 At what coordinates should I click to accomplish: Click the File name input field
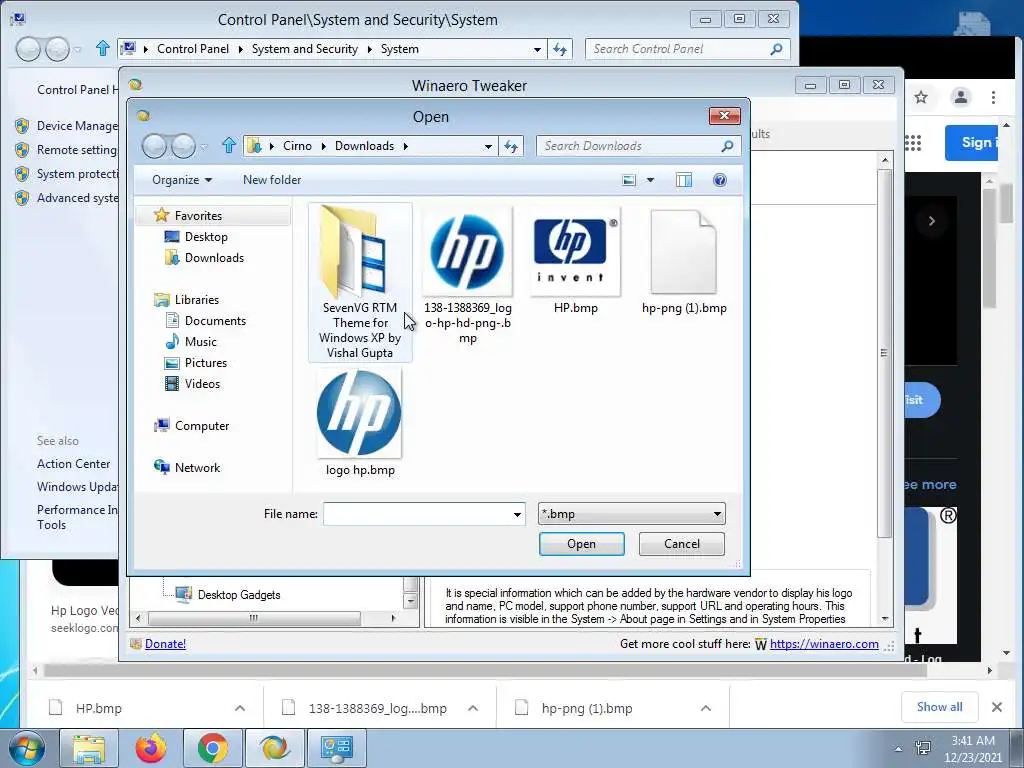418,514
